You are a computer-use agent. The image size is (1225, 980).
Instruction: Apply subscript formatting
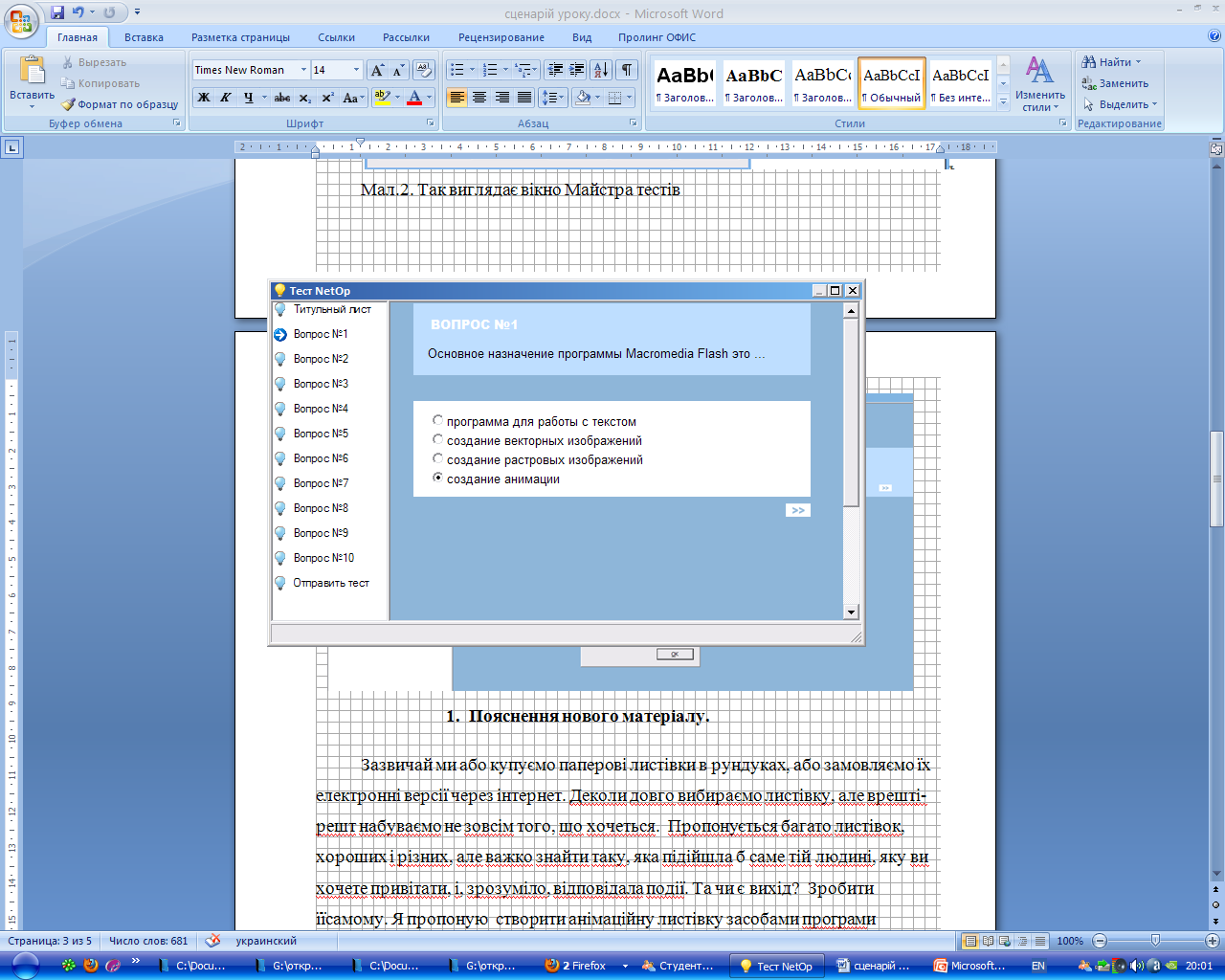304,98
